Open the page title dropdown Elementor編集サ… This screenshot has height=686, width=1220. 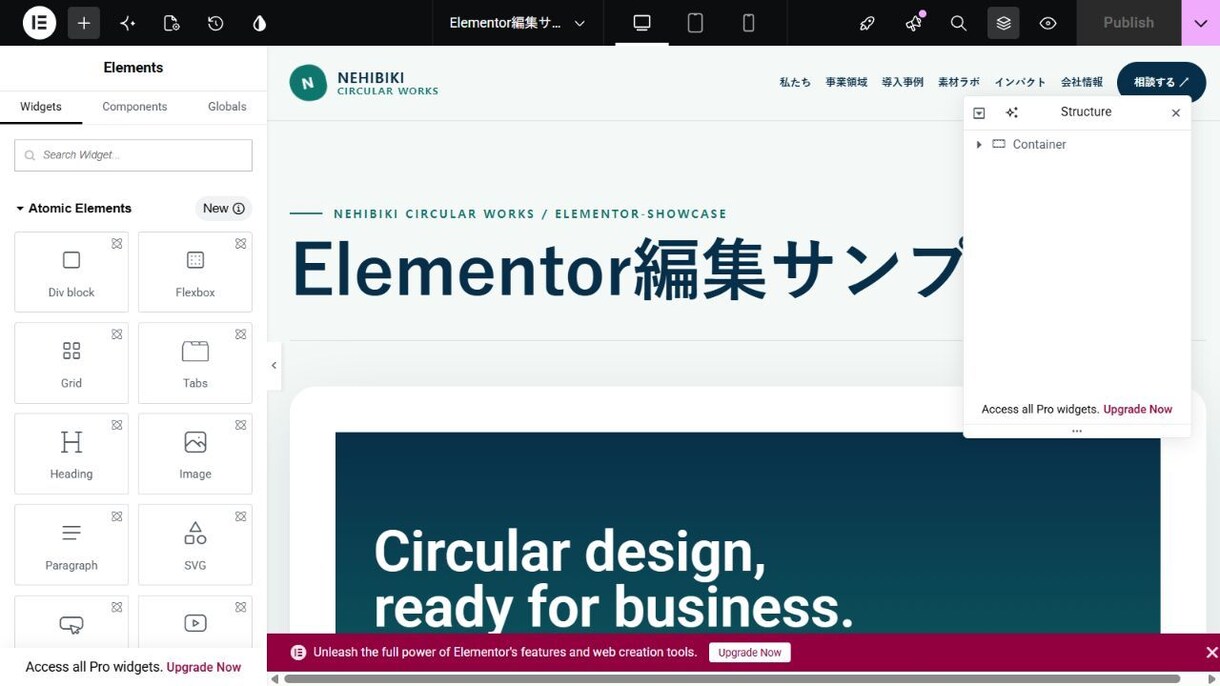click(517, 22)
